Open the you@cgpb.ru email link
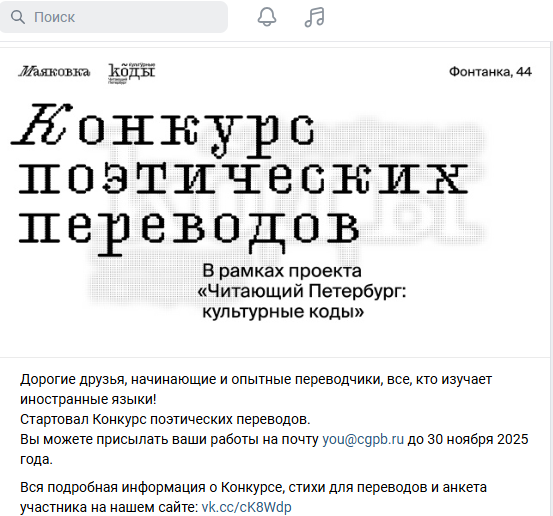Viewport: 553px width, 516px height. [363, 439]
